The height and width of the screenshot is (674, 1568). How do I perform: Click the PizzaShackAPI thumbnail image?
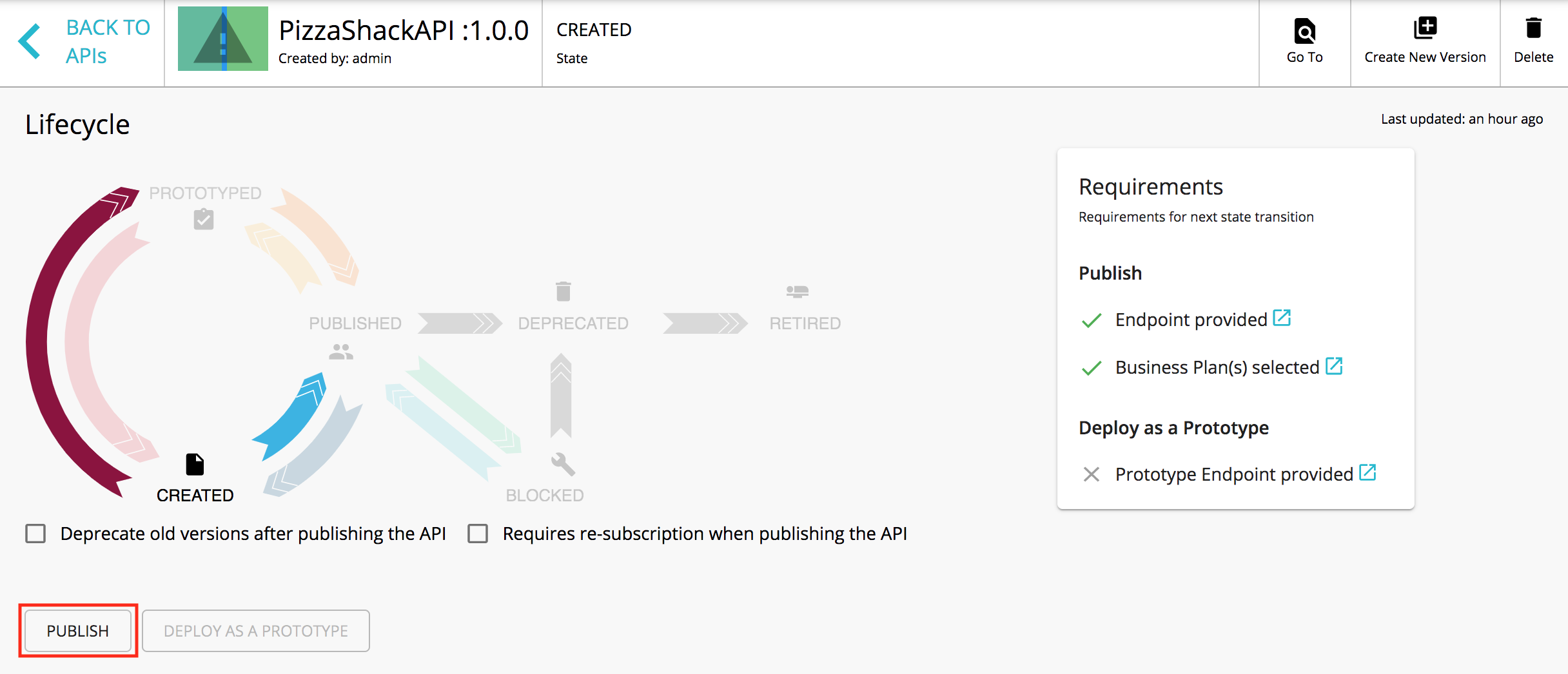coord(222,39)
